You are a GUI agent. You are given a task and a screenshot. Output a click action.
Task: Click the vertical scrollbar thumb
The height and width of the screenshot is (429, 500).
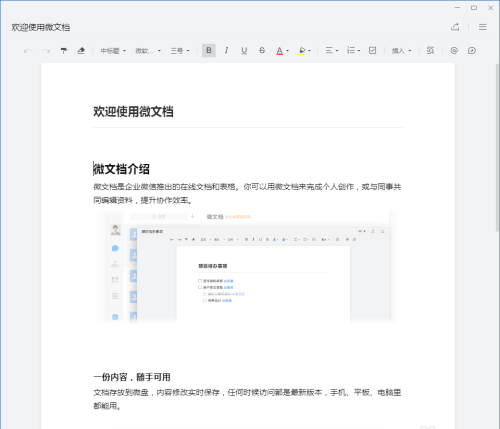coord(498,147)
